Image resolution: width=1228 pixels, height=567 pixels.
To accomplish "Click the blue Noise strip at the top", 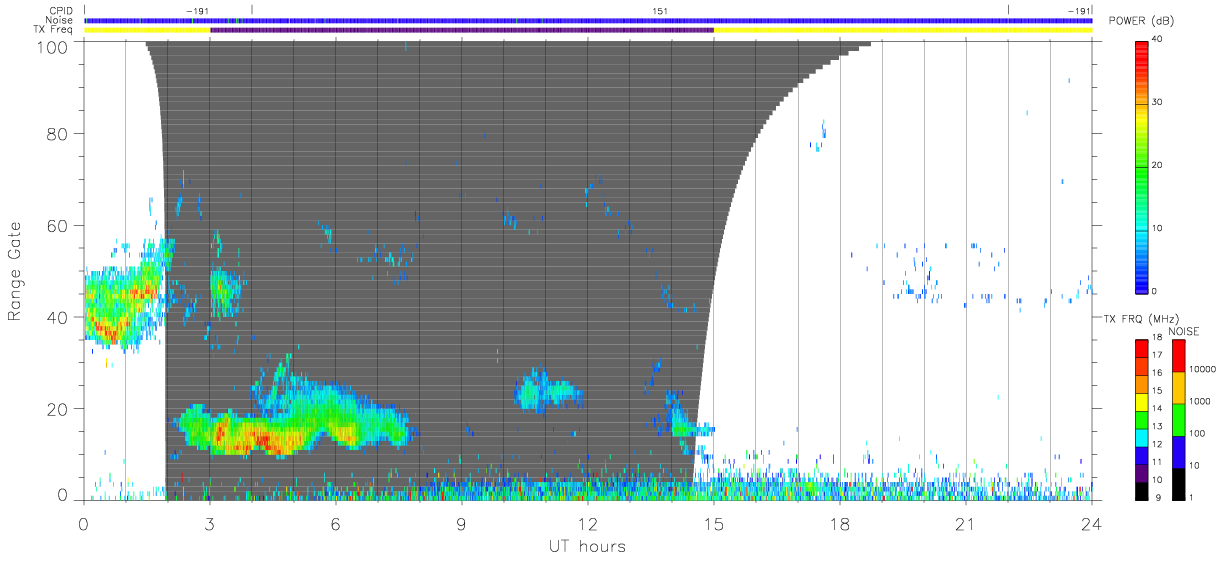I will 588,20.
